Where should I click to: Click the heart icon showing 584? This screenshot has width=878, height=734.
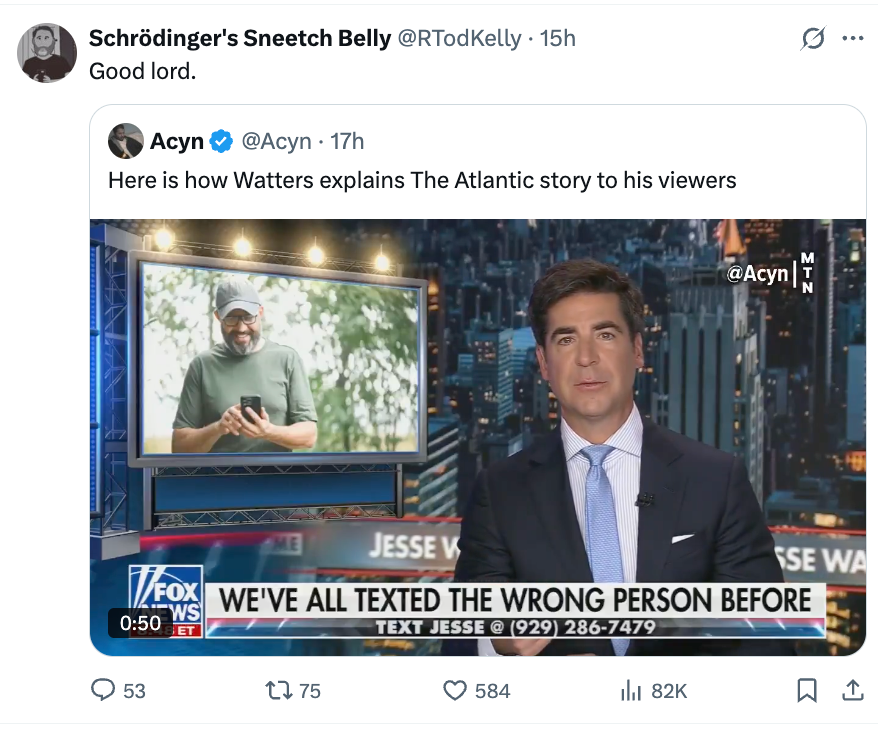[x=455, y=690]
